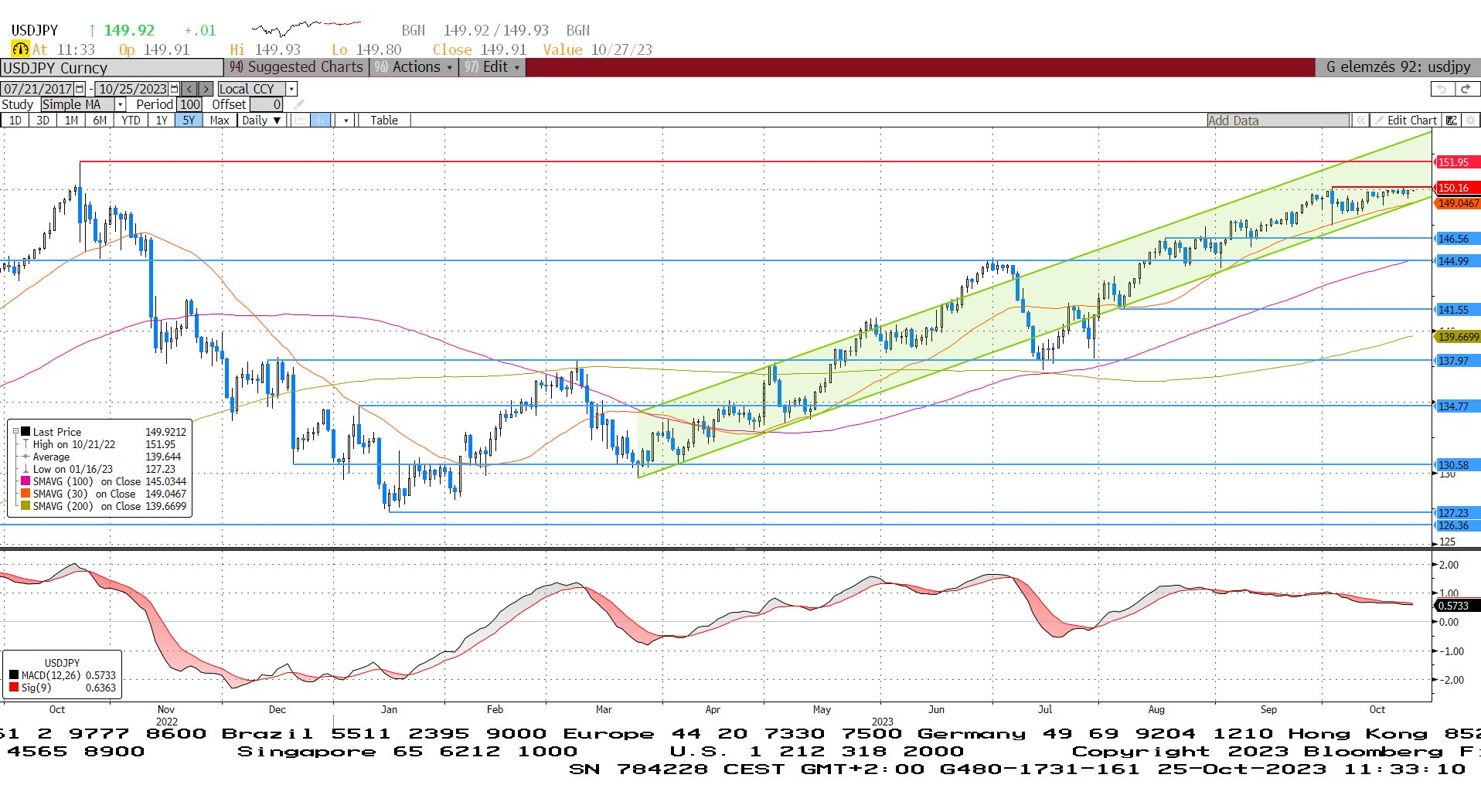1481x812 pixels.
Task: Click the 149.0467 orange axis label
Action: point(1458,203)
